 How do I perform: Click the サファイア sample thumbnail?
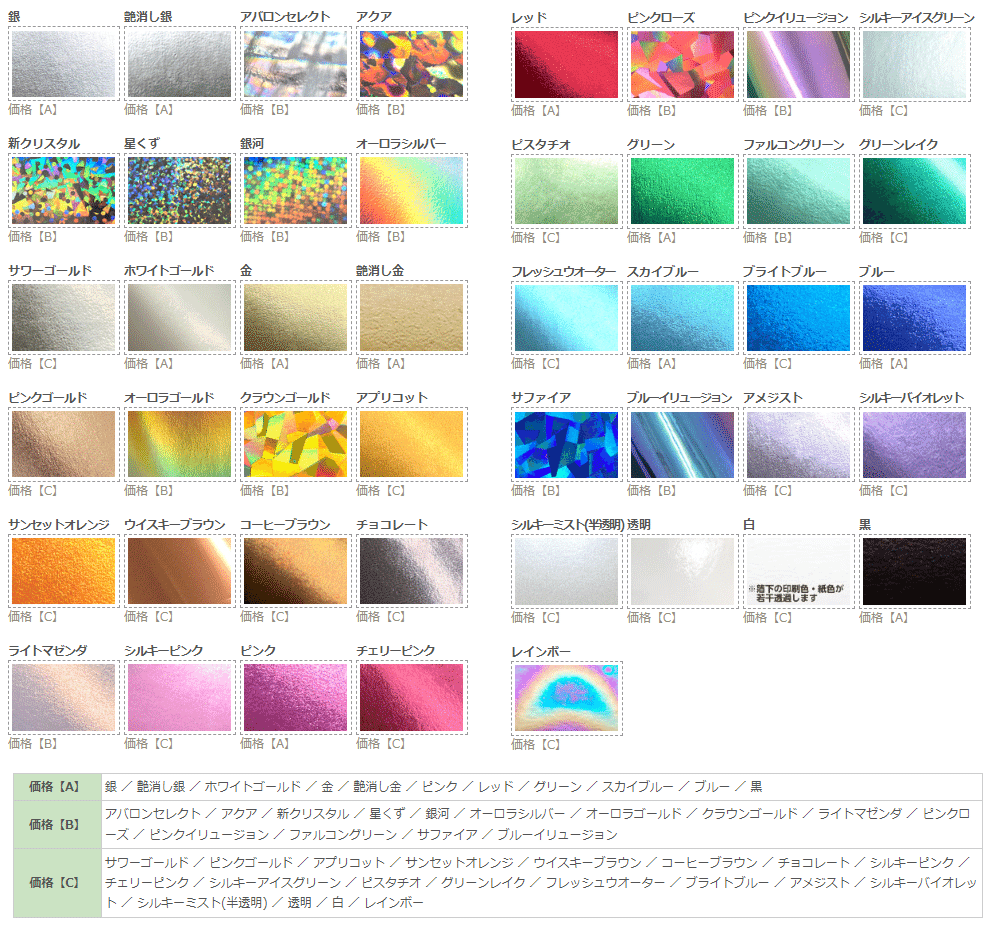click(x=566, y=443)
